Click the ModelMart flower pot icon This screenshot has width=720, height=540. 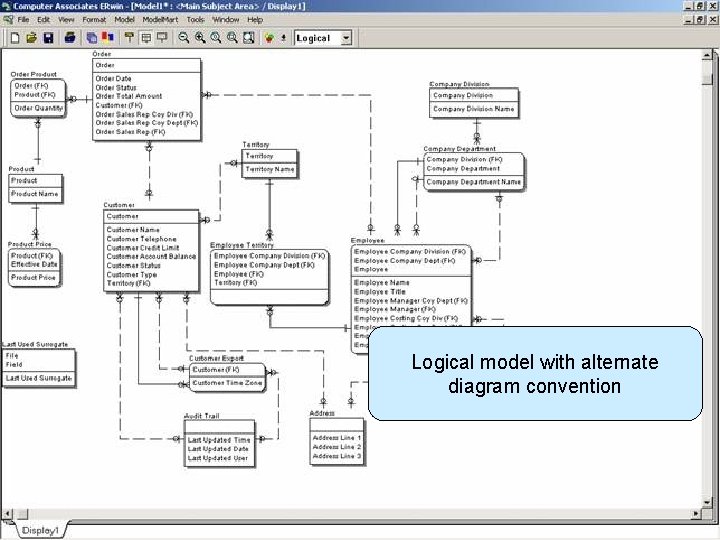(270, 38)
